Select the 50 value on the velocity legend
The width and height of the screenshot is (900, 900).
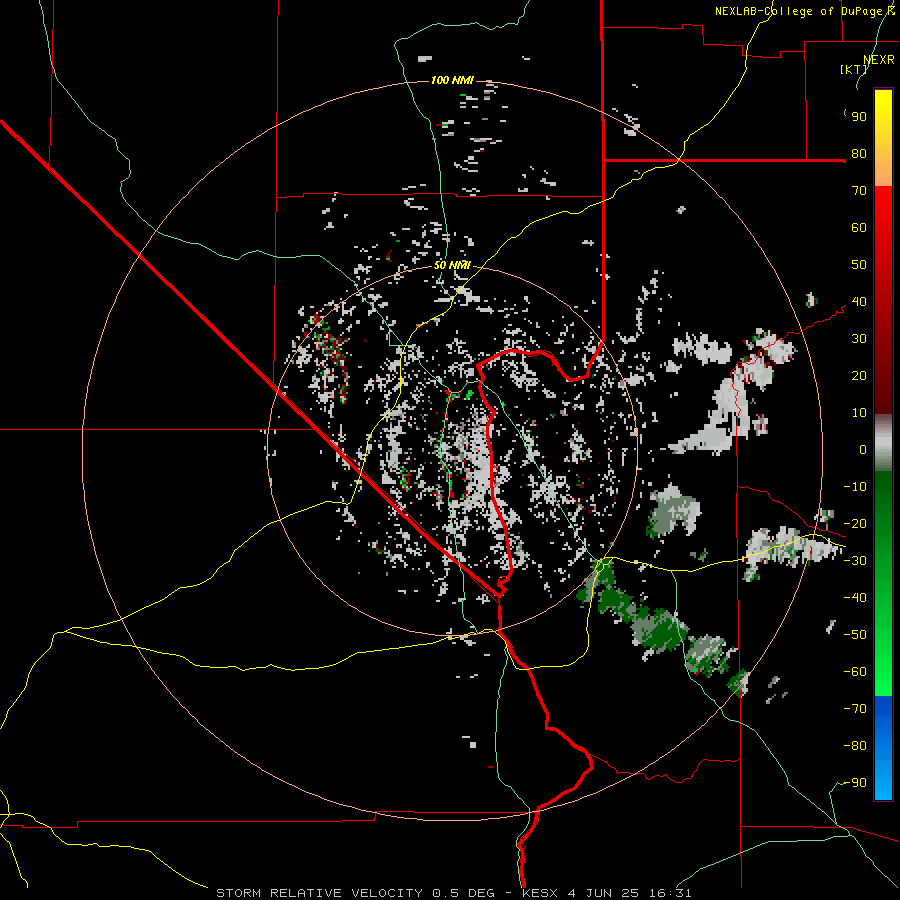tap(859, 265)
